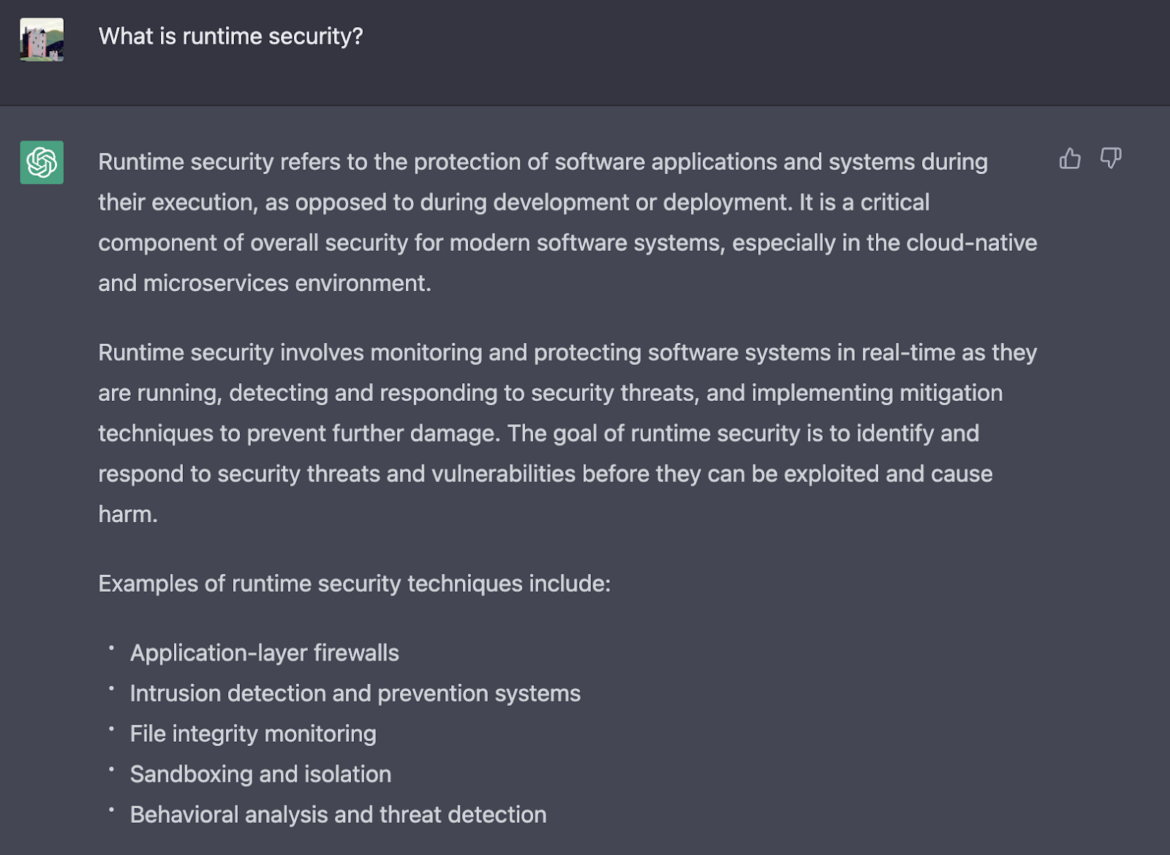Viewport: 1170px width, 855px height.
Task: Select the question text 'What is runtime security?'
Action: 231,35
